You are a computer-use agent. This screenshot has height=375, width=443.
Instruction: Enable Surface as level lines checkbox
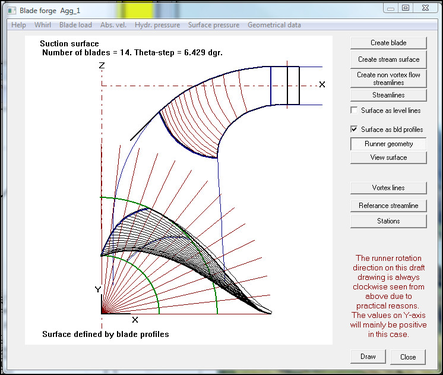(x=354, y=110)
